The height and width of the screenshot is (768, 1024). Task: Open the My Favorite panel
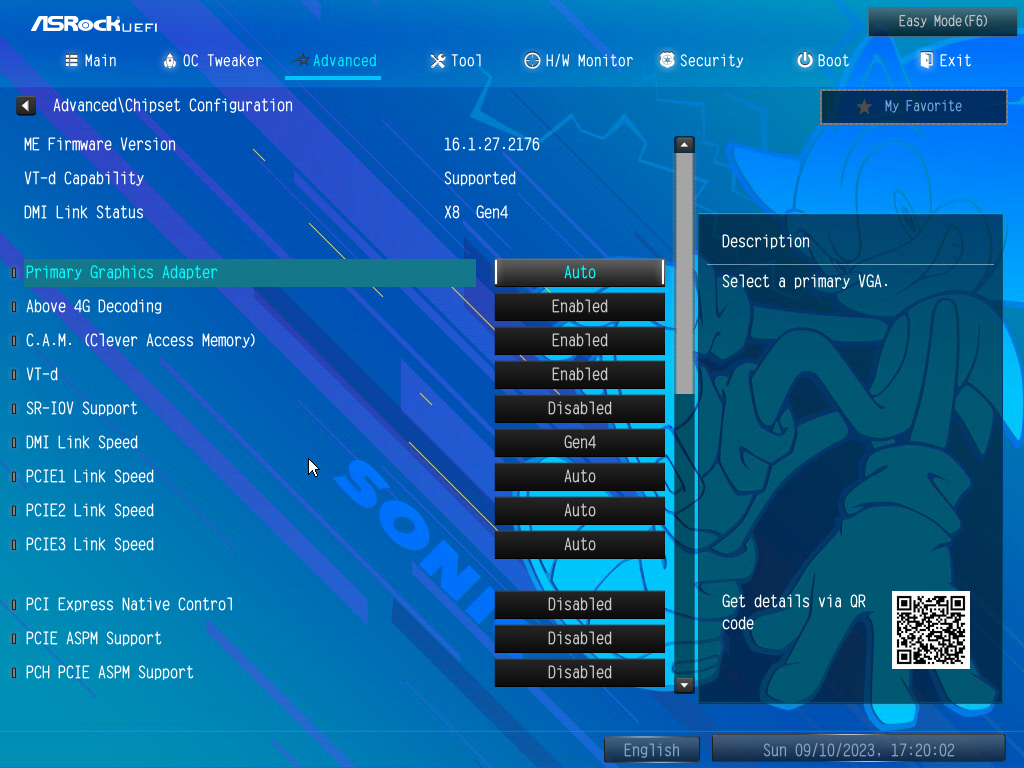(x=914, y=106)
